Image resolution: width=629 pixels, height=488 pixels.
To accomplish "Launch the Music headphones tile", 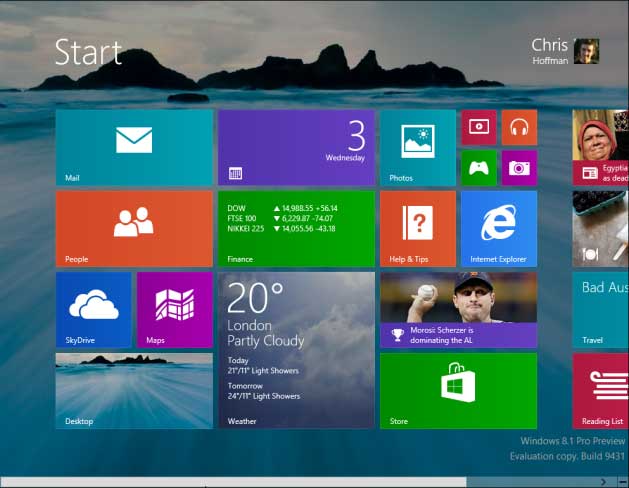I will coord(519,127).
